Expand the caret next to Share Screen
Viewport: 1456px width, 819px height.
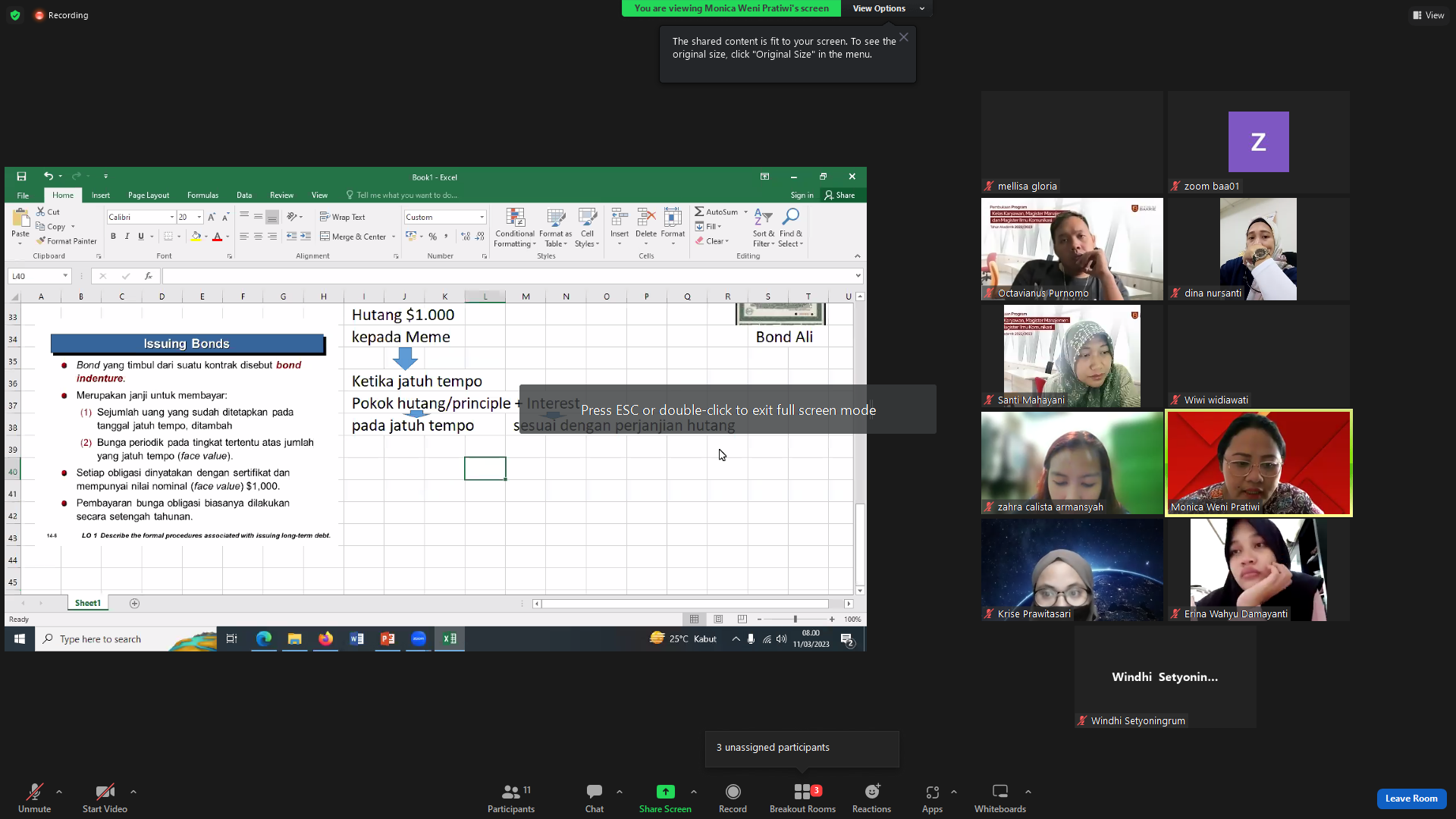[x=694, y=792]
